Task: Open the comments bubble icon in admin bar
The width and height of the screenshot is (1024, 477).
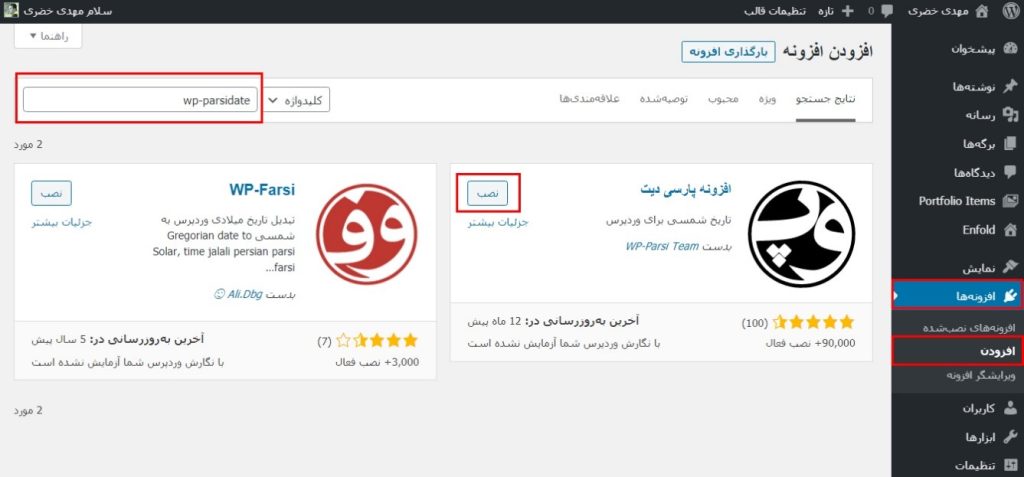Action: (886, 11)
